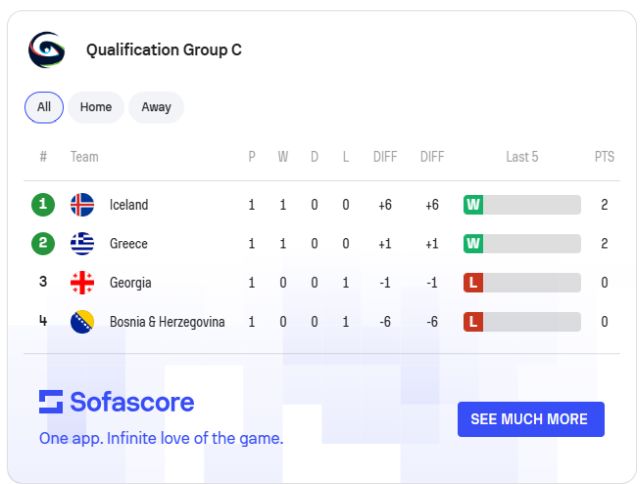
Task: Click the Greece flag icon
Action: [x=82, y=244]
